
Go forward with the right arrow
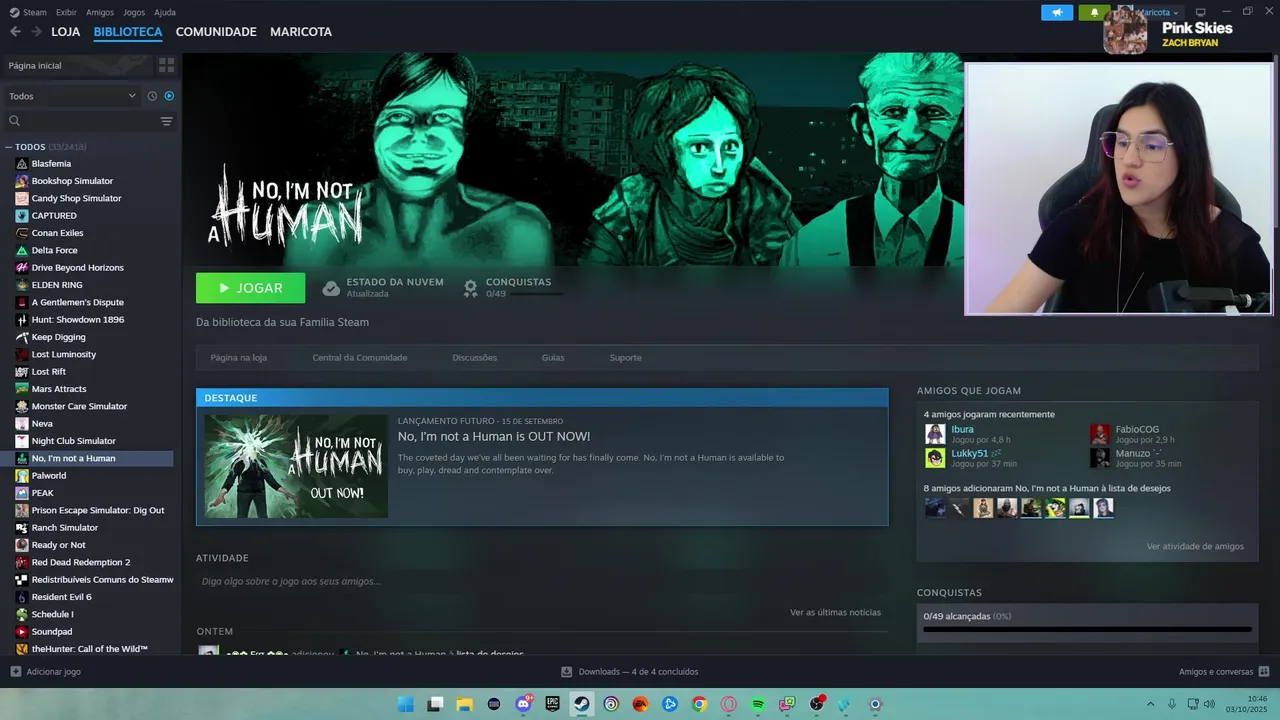point(37,32)
